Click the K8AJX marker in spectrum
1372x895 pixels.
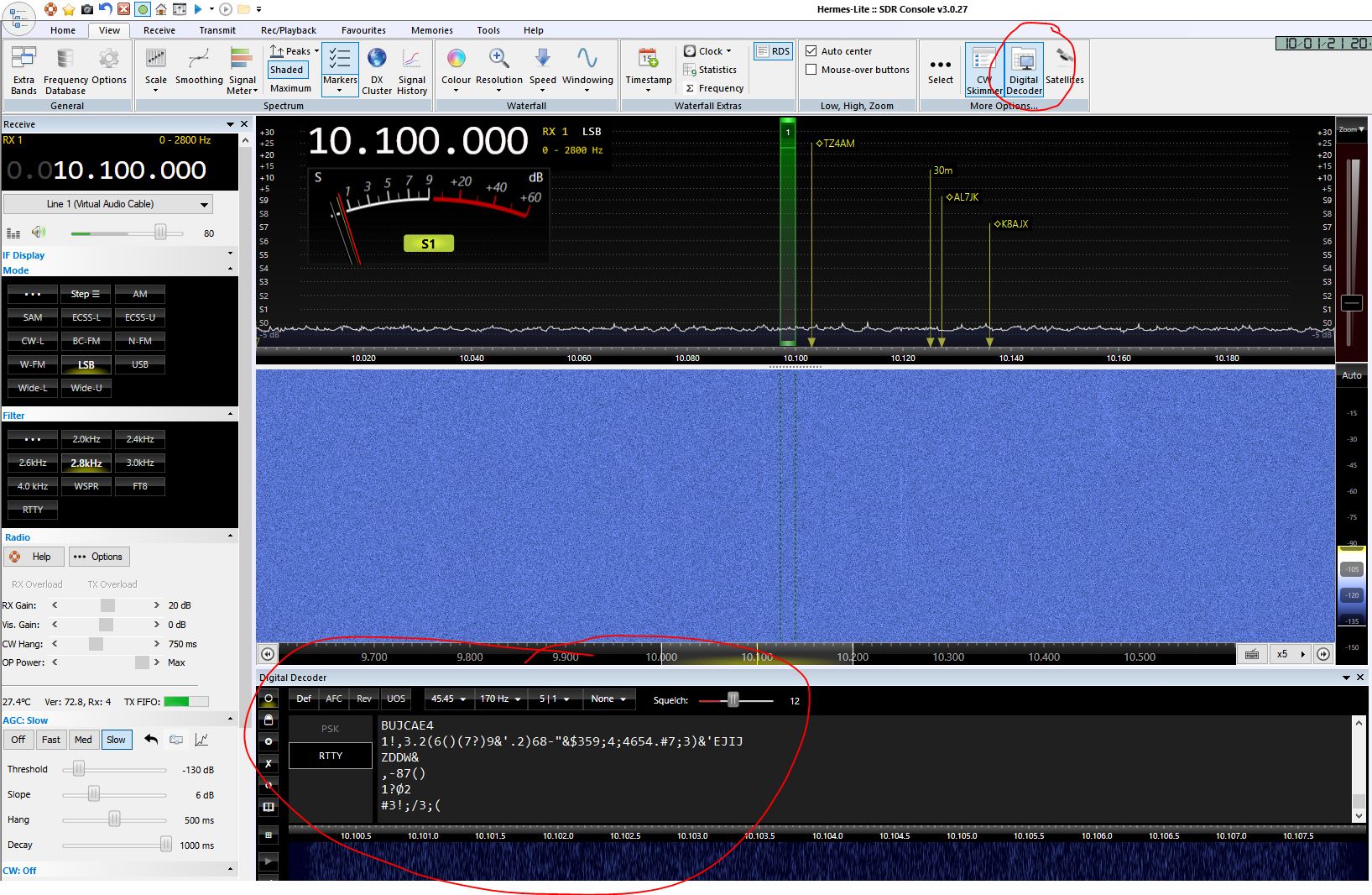point(1011,224)
